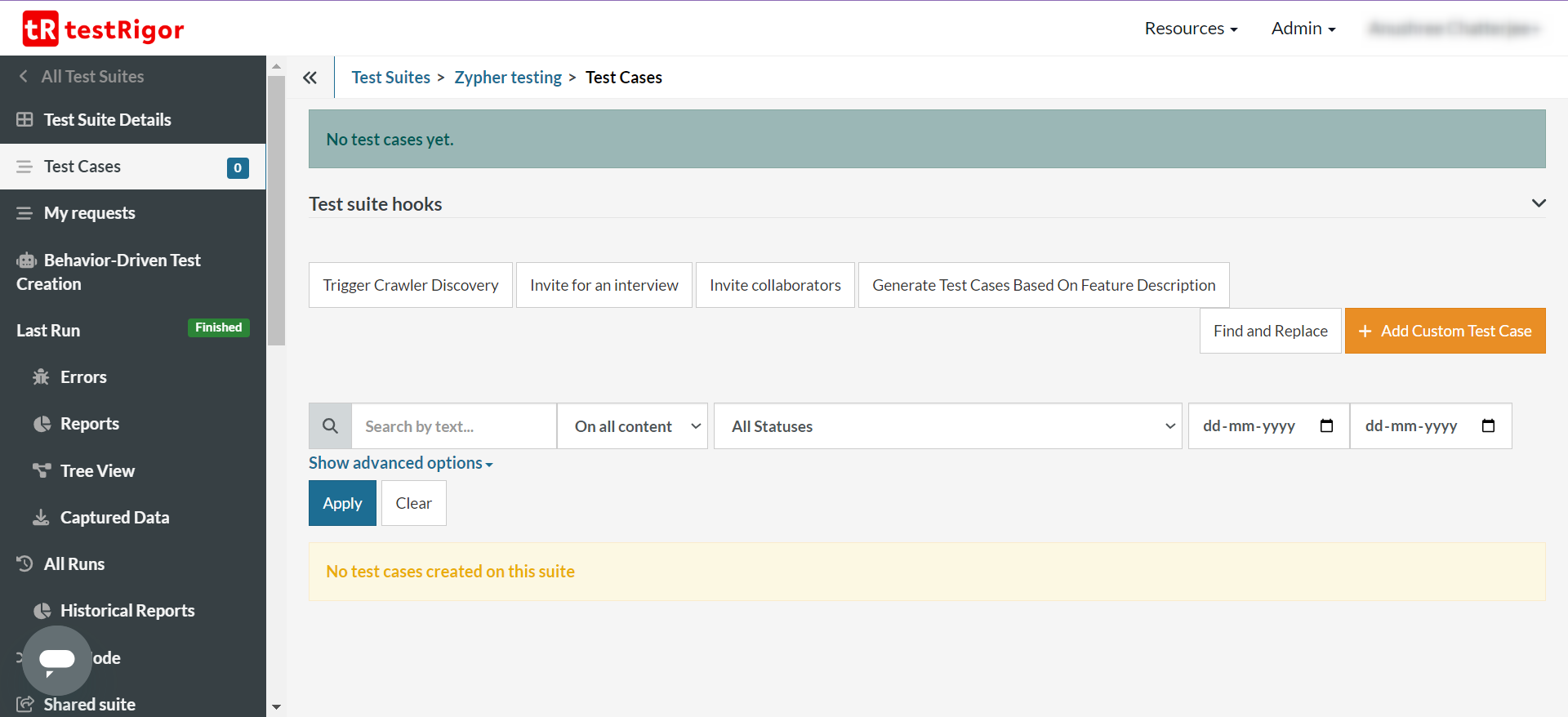Click the testRigor logo

click(x=103, y=29)
